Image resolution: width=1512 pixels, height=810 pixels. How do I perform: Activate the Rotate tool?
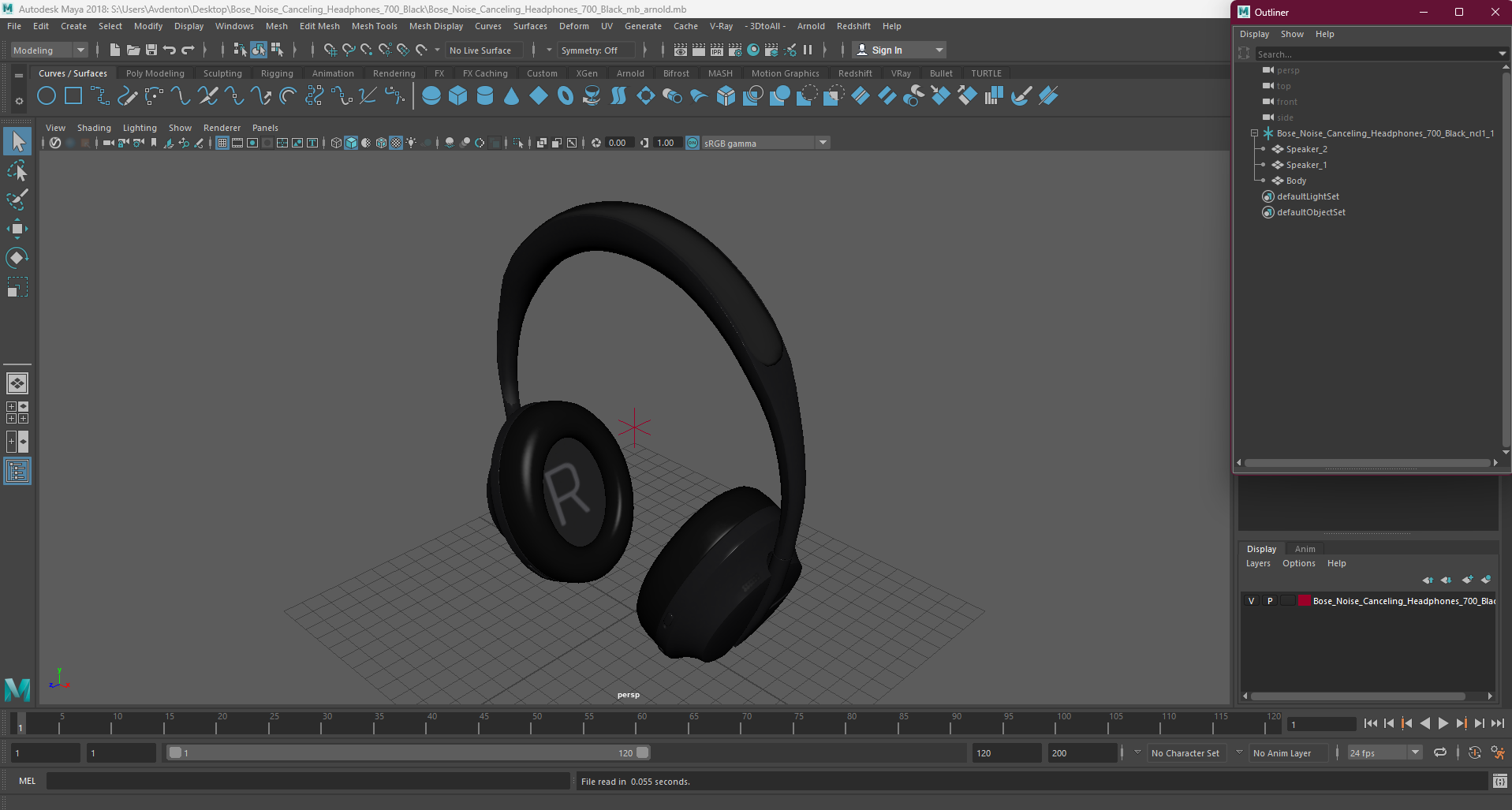17,258
